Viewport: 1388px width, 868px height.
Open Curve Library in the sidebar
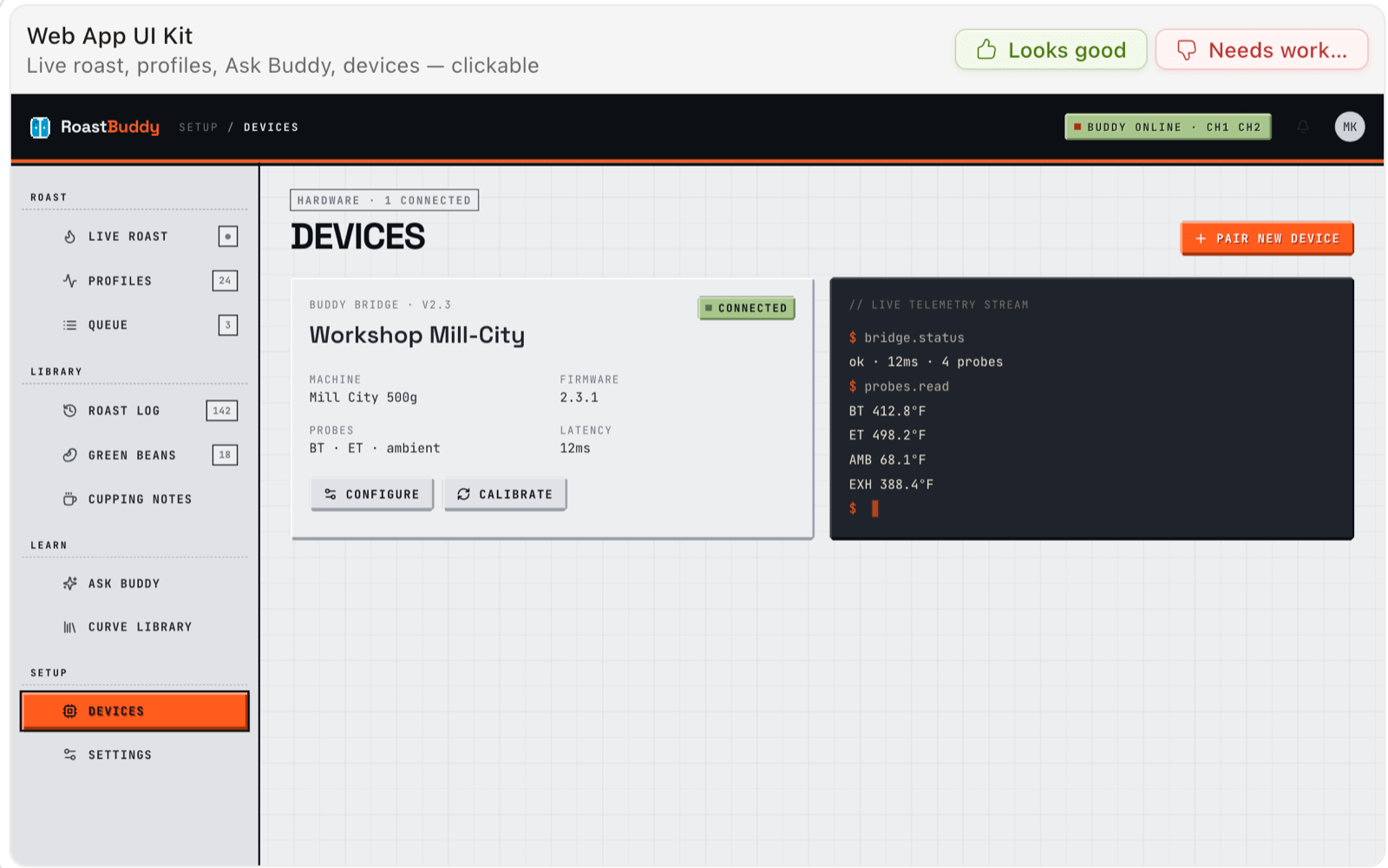(x=134, y=626)
